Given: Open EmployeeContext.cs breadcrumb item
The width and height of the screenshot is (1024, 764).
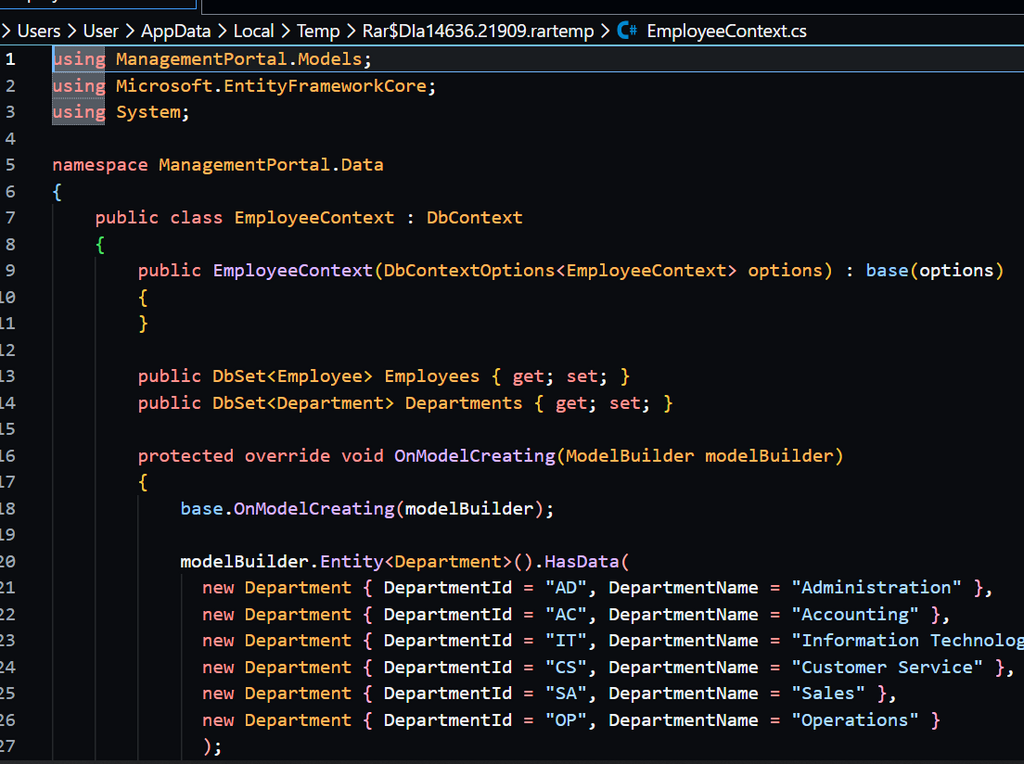Looking at the screenshot, I should [726, 31].
